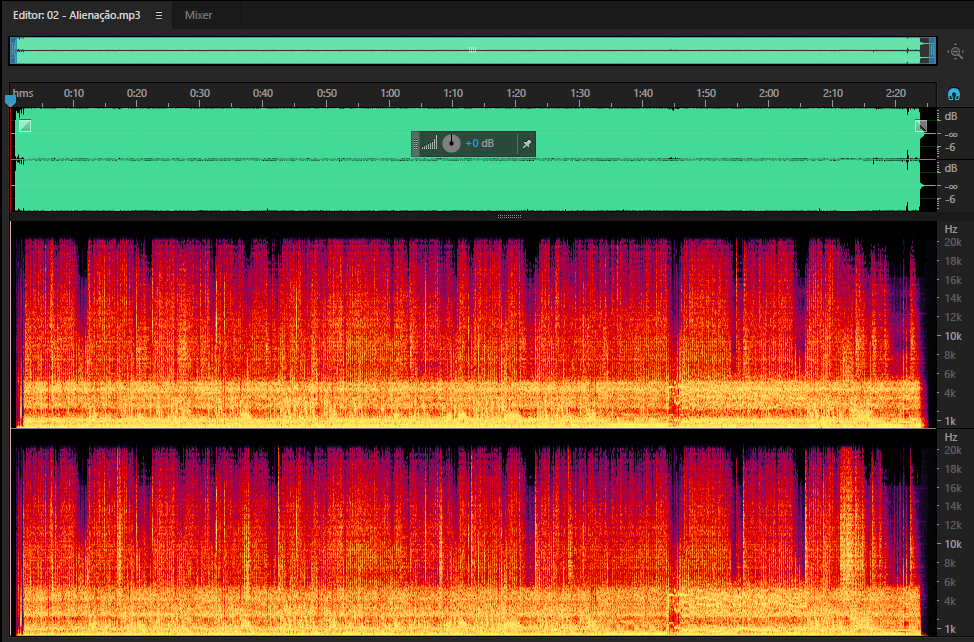Click the top spectrogram Hz label
The width and height of the screenshot is (974, 642).
(951, 229)
